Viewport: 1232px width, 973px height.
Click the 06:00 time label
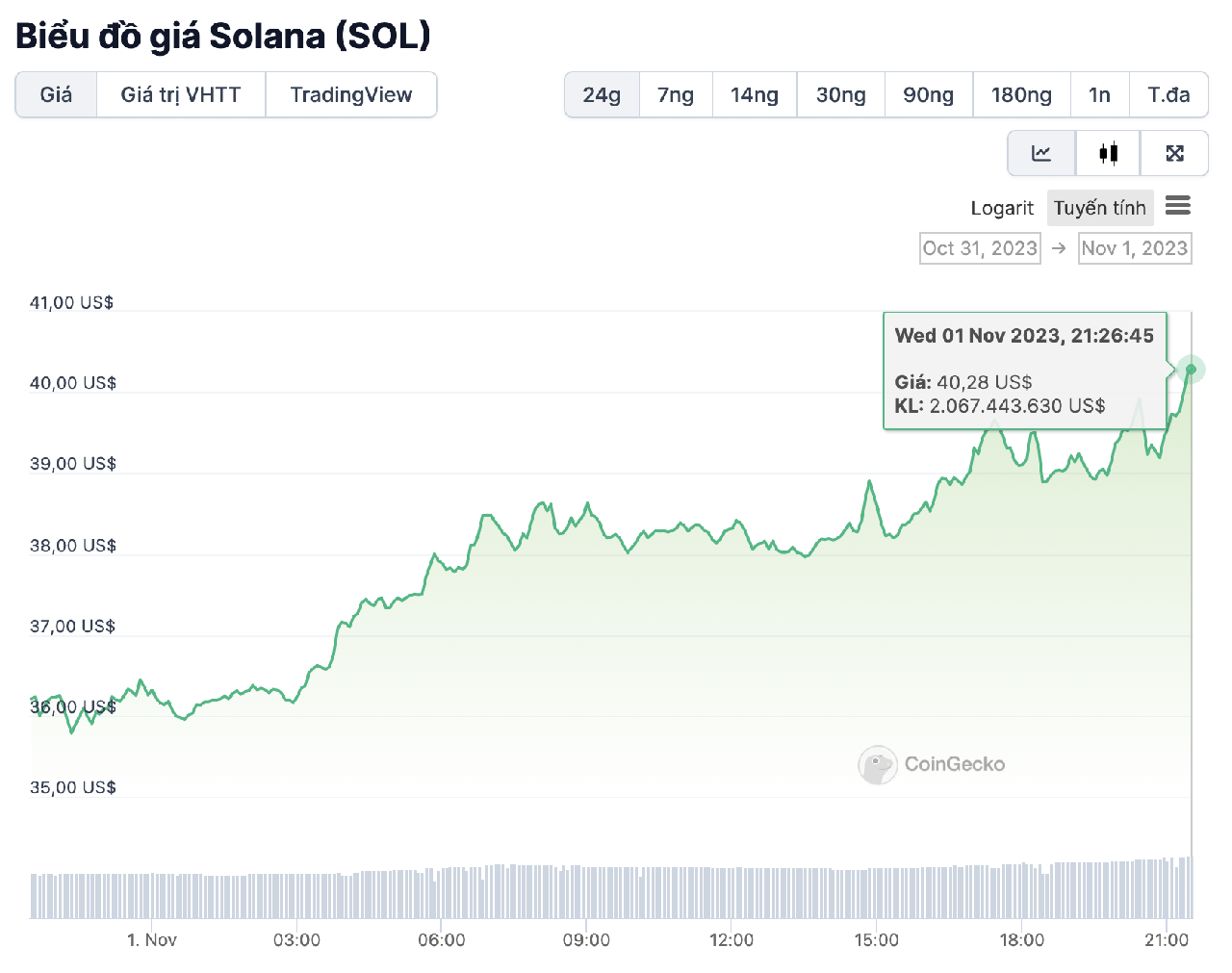[442, 939]
